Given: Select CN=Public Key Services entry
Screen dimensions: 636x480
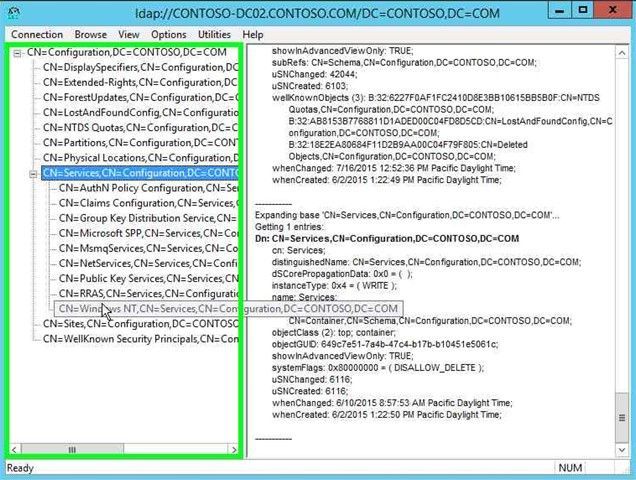Looking at the screenshot, I should (148, 278).
